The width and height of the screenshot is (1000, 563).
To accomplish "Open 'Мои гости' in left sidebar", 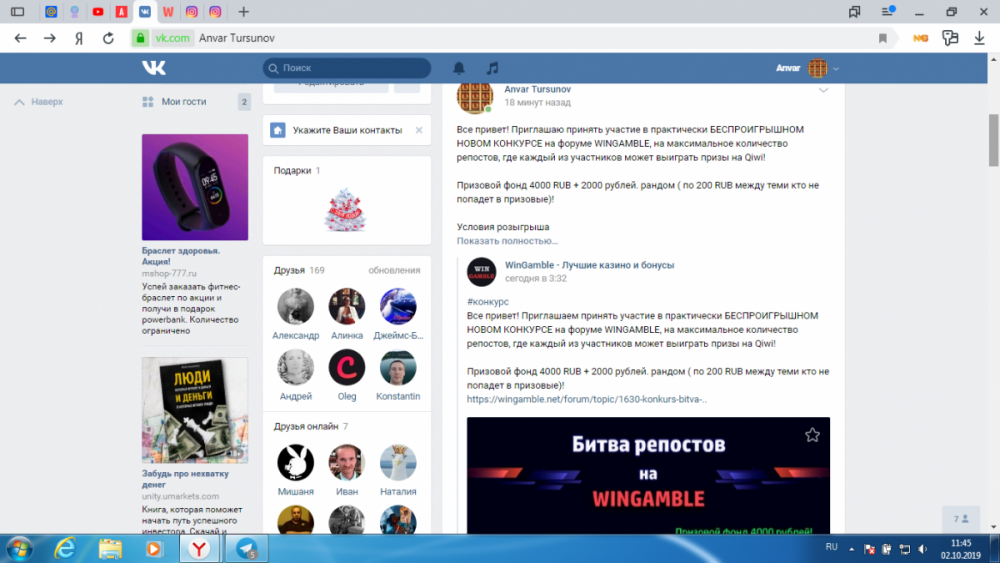I will pos(183,102).
